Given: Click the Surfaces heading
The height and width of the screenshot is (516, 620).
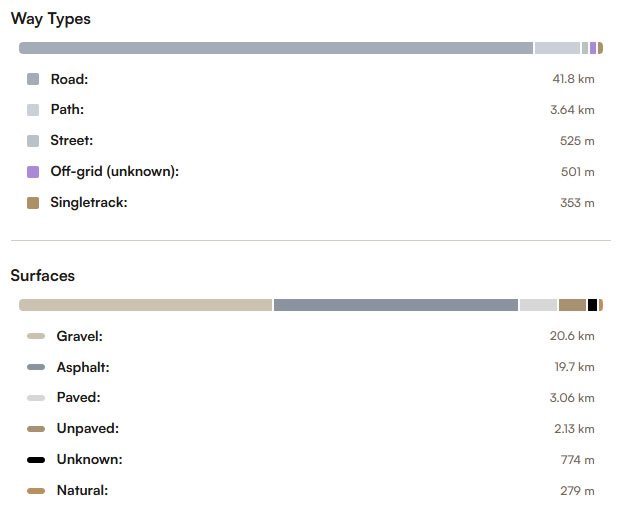Looking at the screenshot, I should [42, 275].
